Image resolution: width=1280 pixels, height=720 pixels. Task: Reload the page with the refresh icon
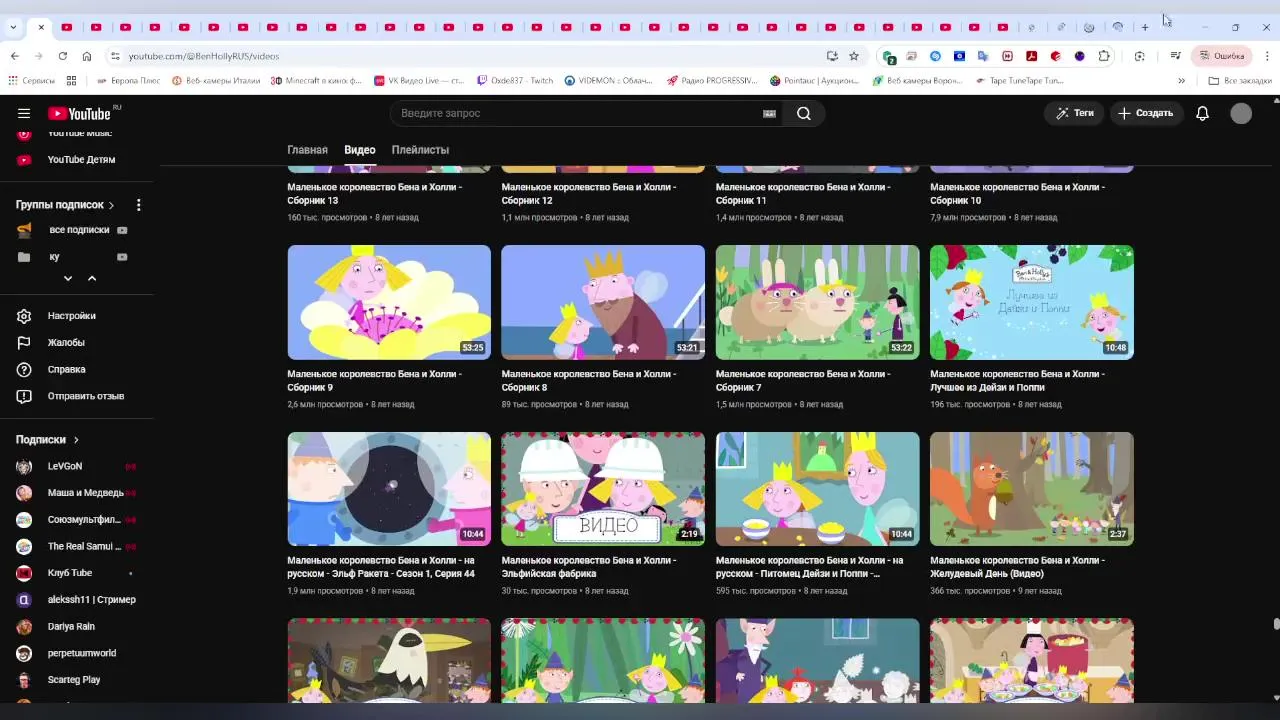pyautogui.click(x=63, y=56)
